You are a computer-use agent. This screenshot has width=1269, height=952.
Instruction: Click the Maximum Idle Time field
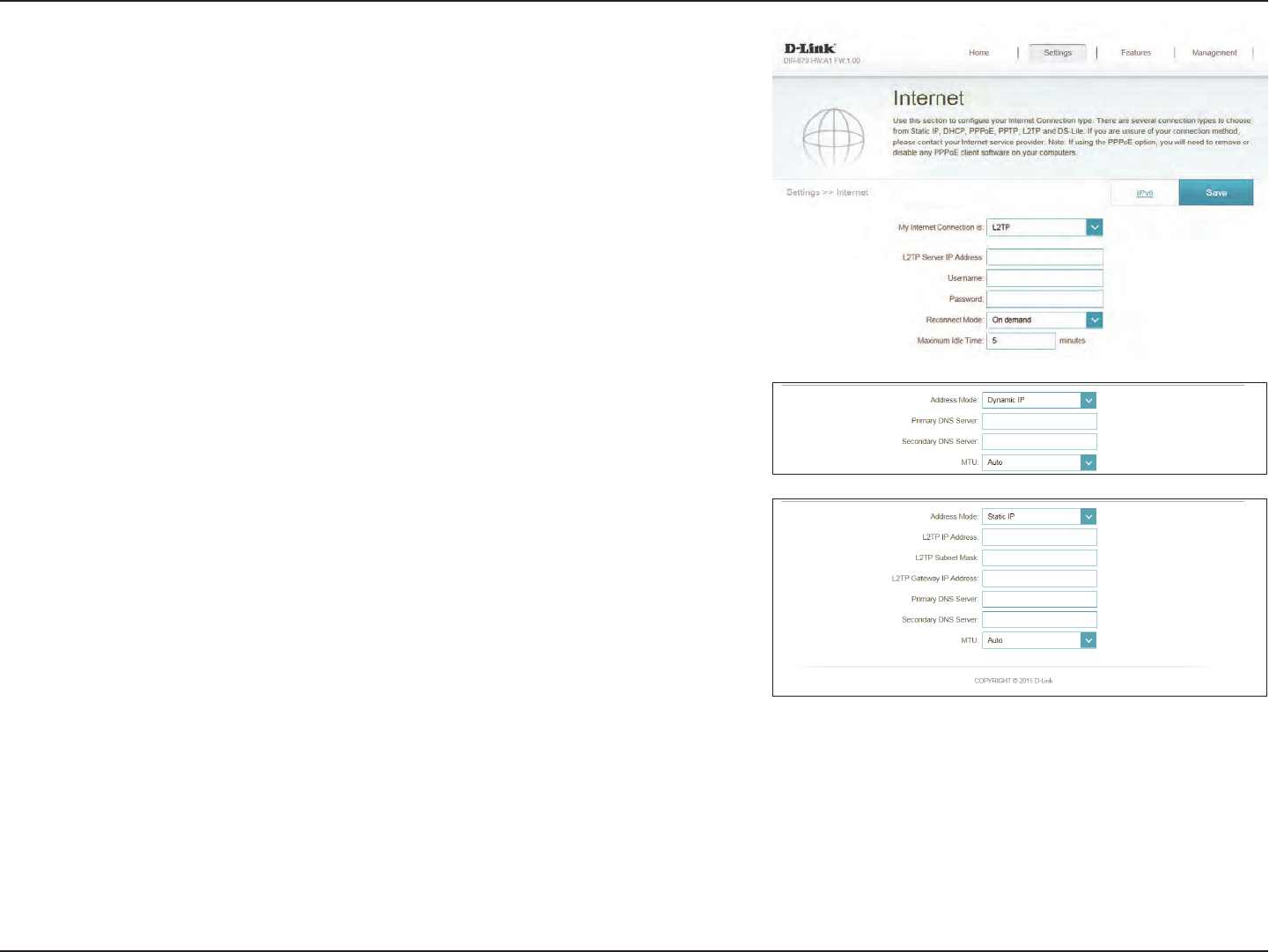tap(1021, 341)
